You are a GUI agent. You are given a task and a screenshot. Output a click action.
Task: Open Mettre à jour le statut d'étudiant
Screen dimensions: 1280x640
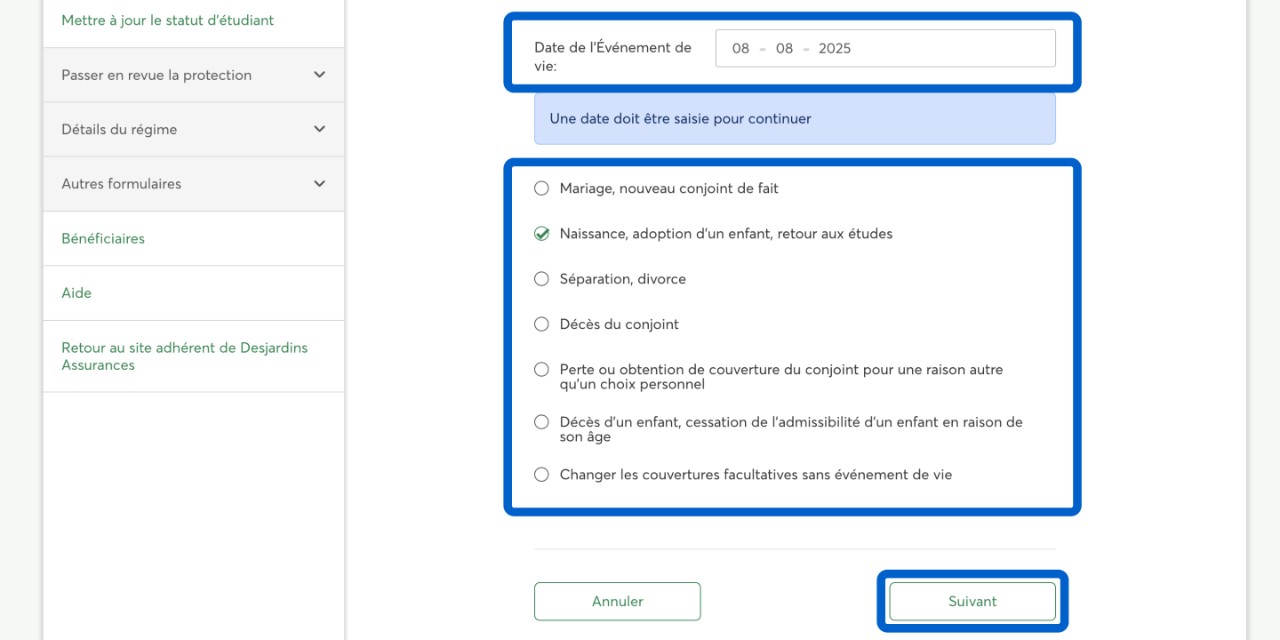click(167, 20)
